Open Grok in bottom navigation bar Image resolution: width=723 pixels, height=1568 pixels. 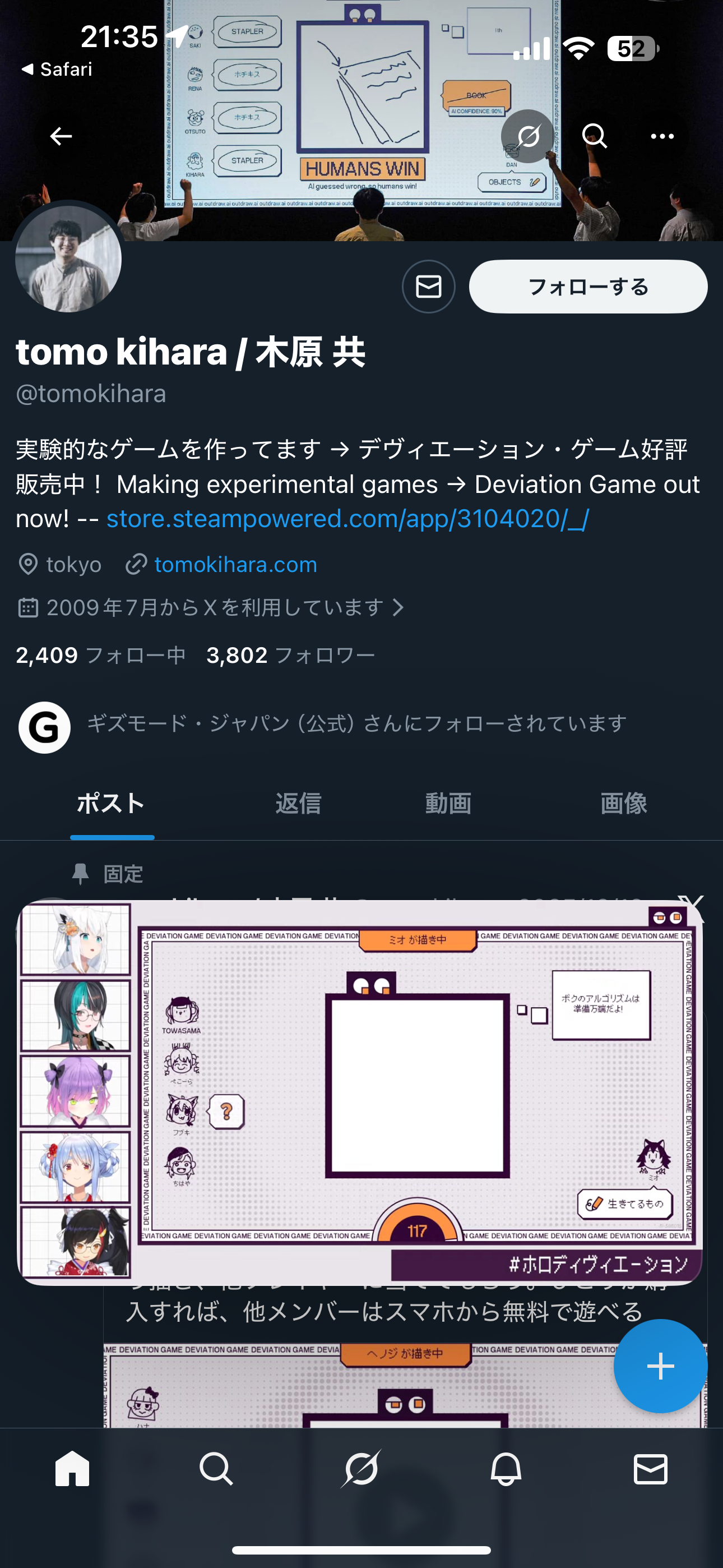[x=361, y=1469]
